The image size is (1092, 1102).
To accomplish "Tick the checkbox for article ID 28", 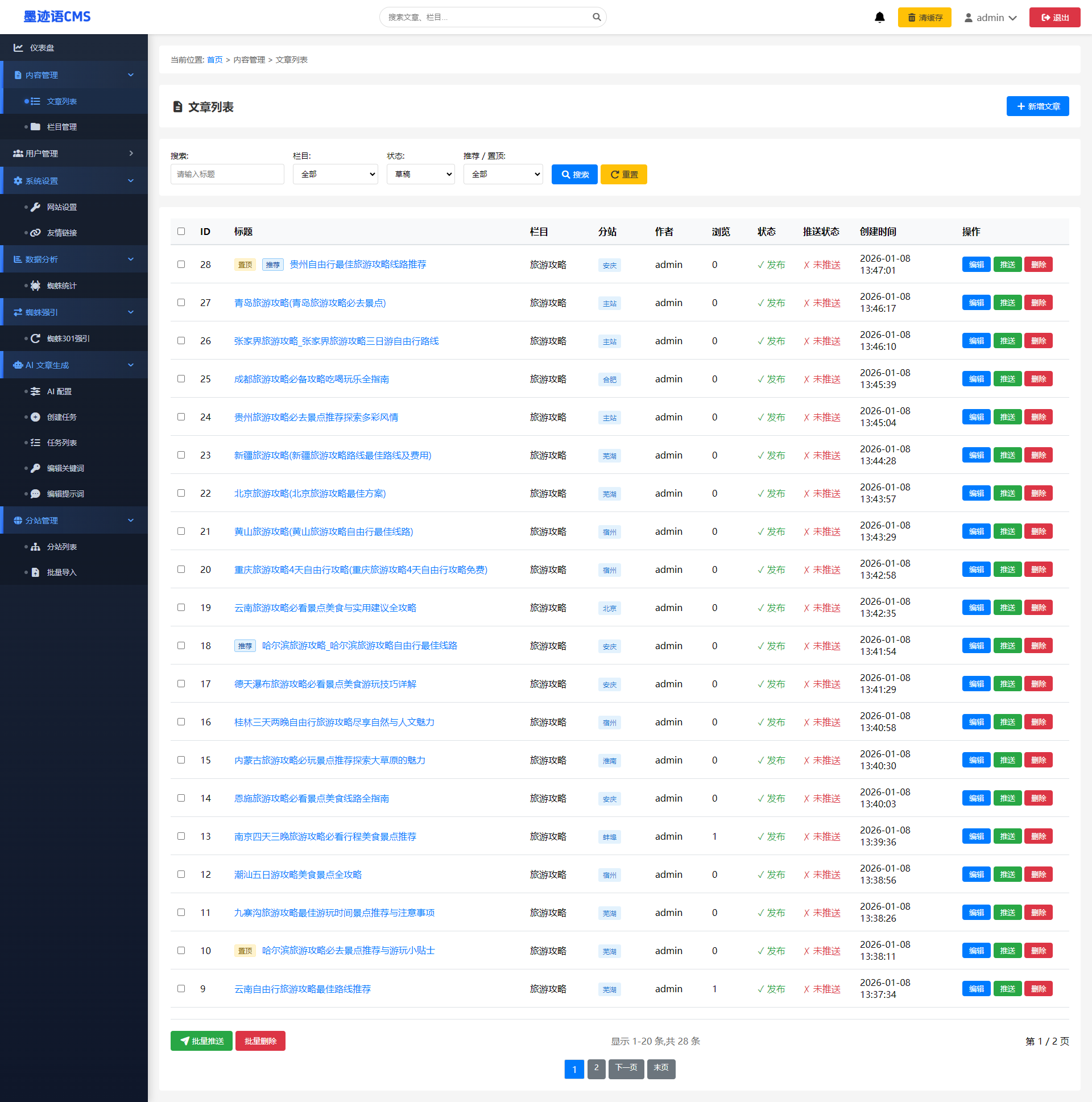I will (181, 264).
